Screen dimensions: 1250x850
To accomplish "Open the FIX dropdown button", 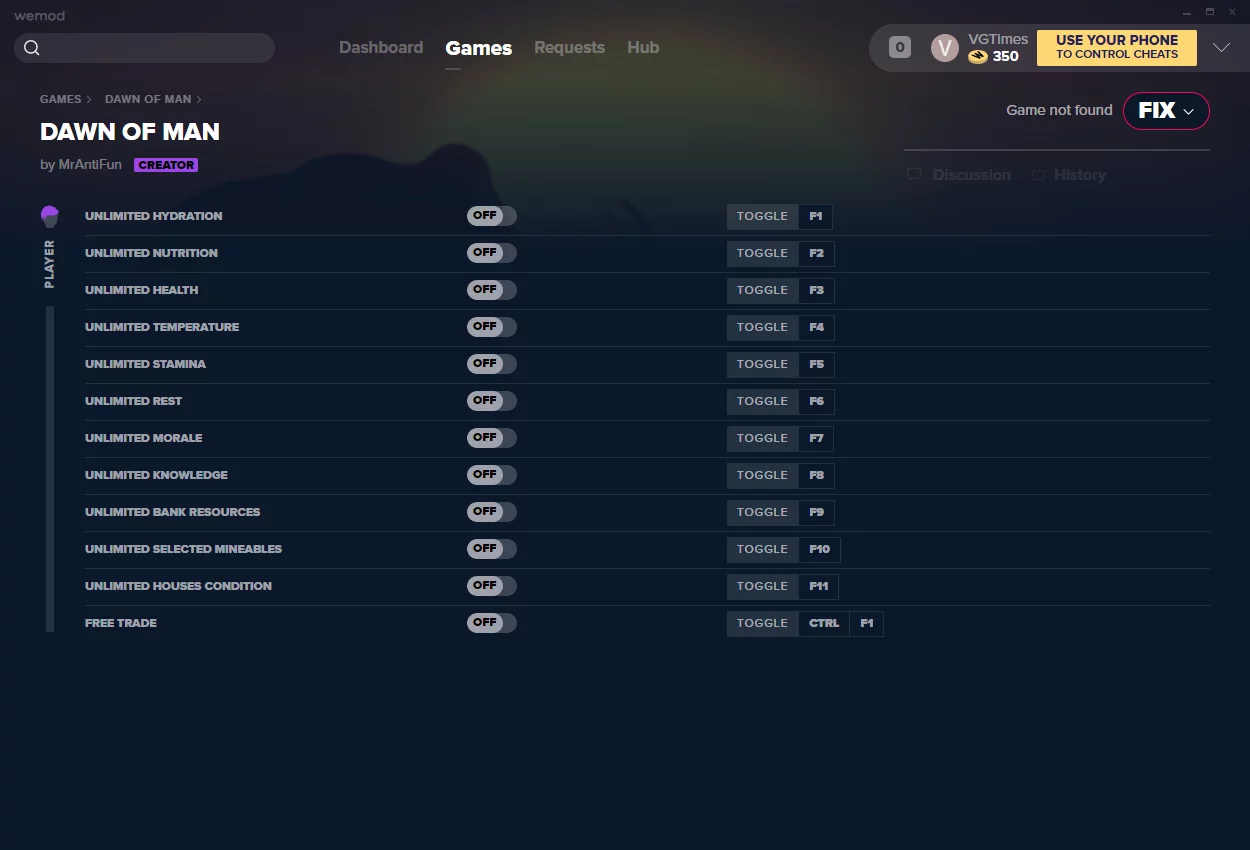I will (x=1166, y=111).
